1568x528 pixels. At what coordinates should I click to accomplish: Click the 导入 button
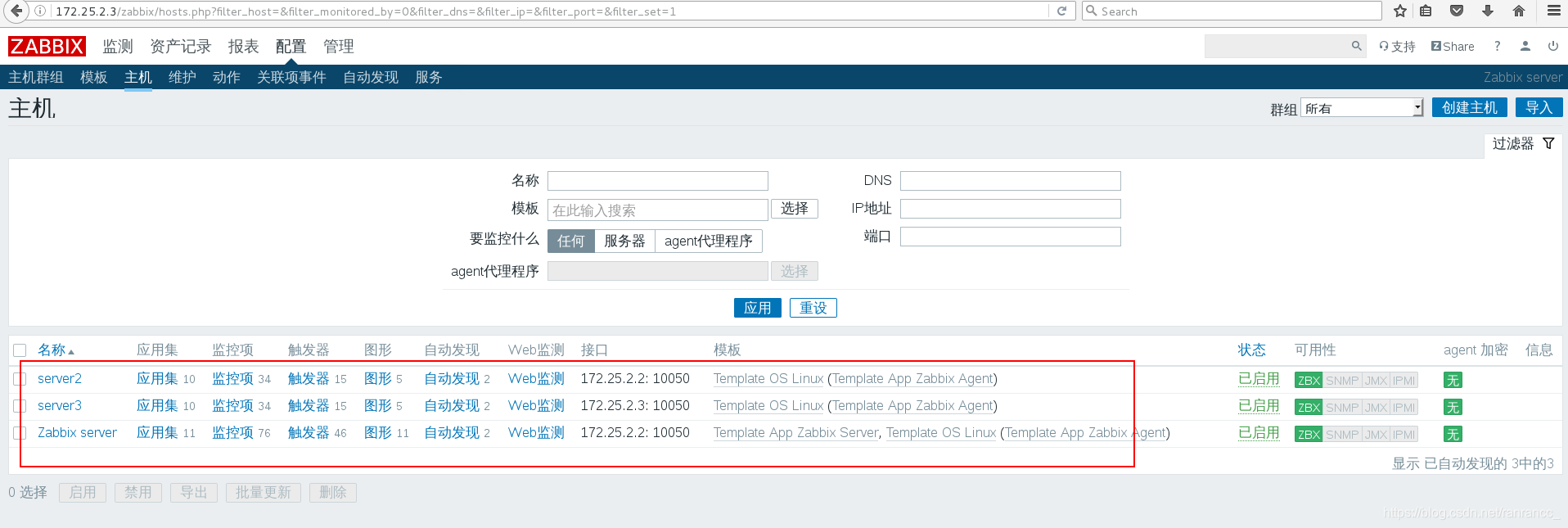tap(1539, 107)
